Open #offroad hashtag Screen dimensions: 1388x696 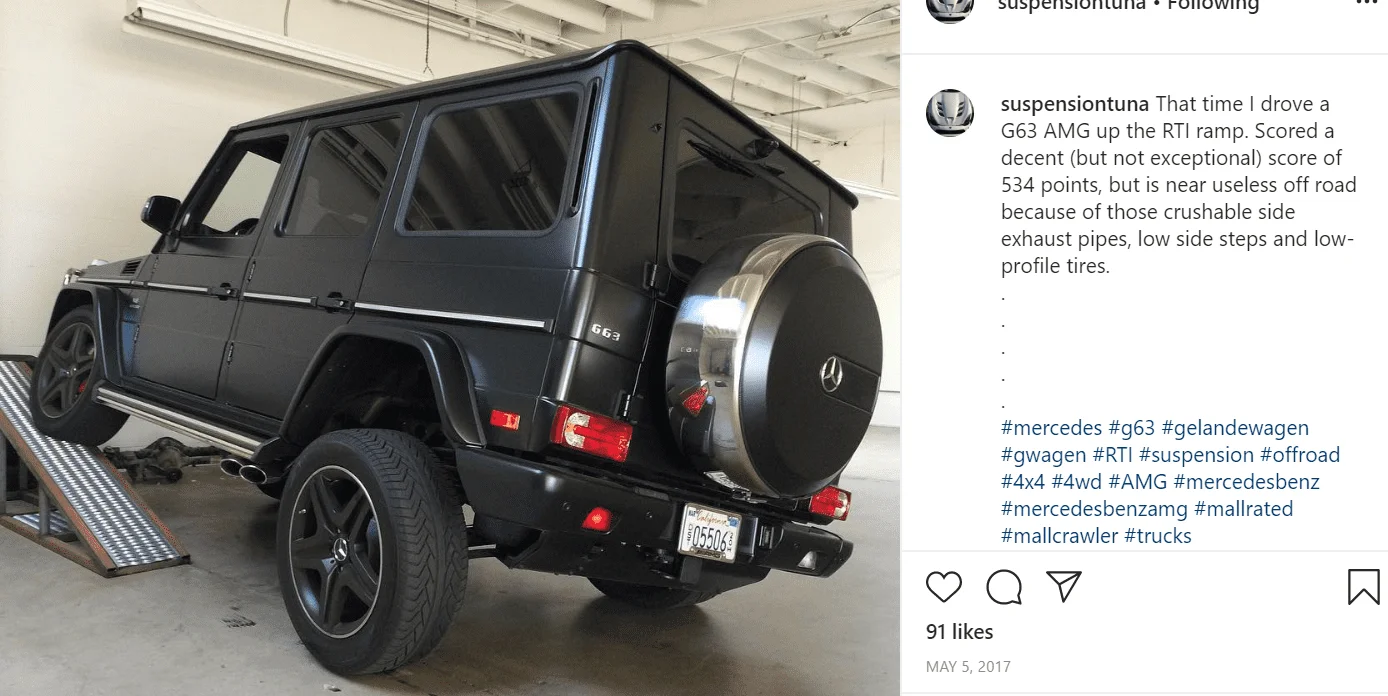pos(1300,455)
